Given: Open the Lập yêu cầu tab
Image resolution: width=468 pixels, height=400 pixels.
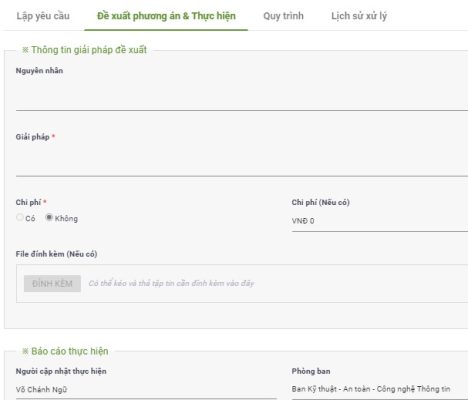Looking at the screenshot, I should point(43,16).
